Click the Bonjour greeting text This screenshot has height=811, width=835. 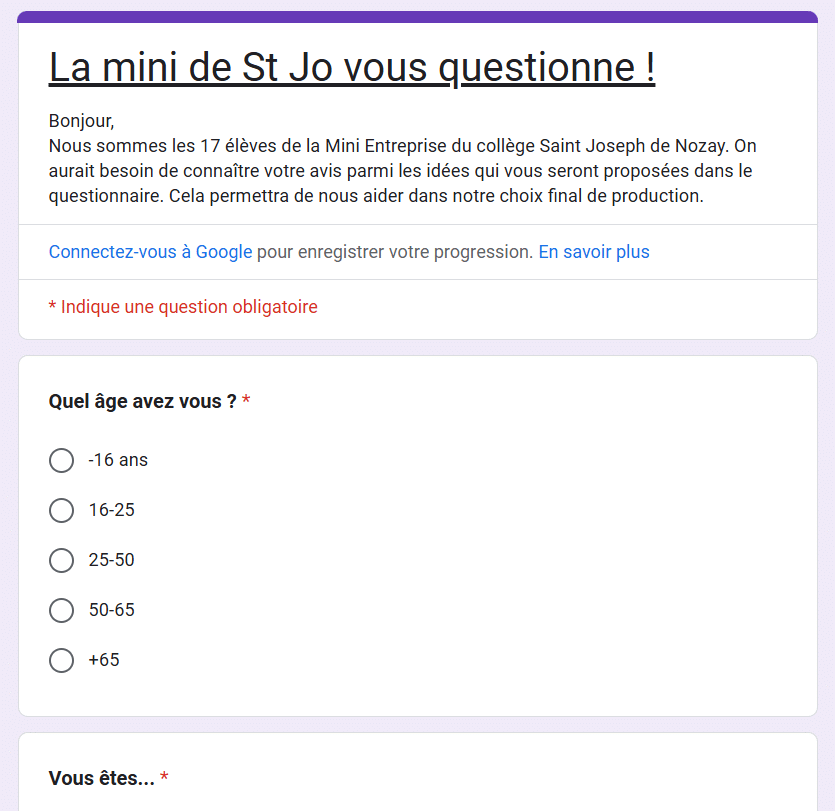point(81,121)
